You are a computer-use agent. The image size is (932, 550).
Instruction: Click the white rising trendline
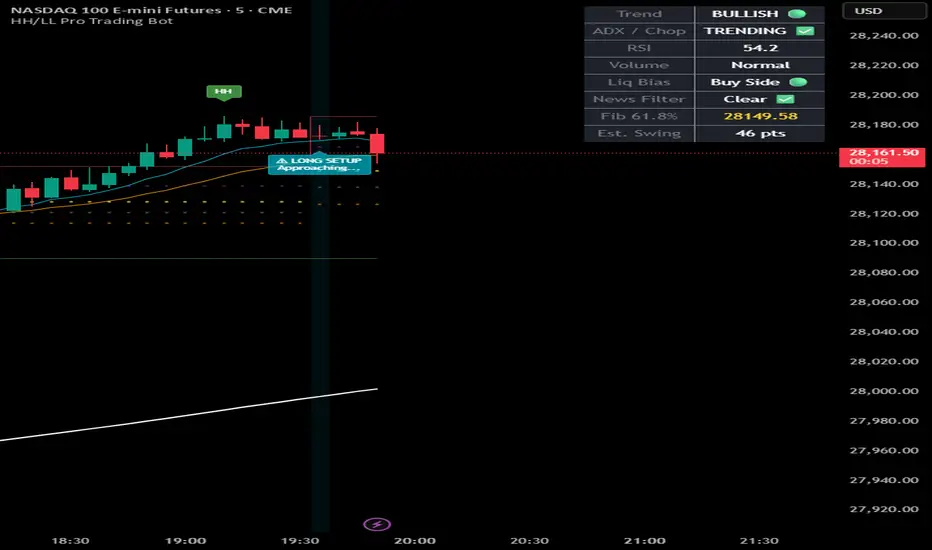[x=188, y=414]
